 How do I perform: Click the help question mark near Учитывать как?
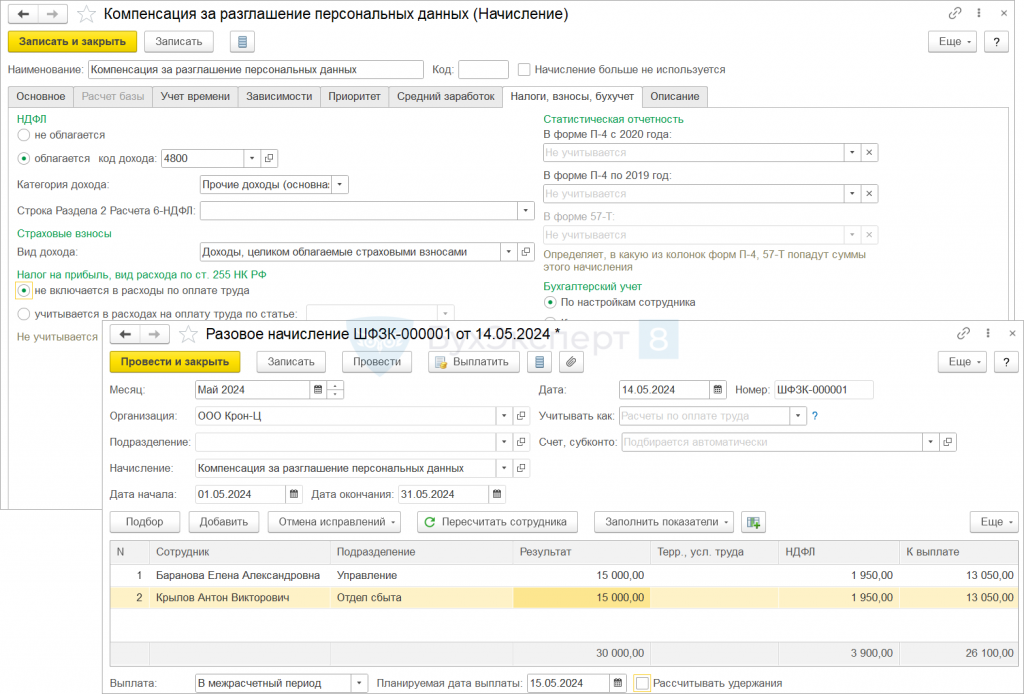(x=815, y=416)
